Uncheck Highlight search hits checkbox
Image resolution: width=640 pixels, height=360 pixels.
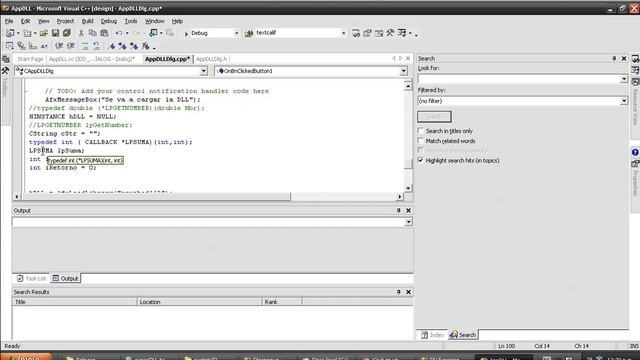[421, 160]
